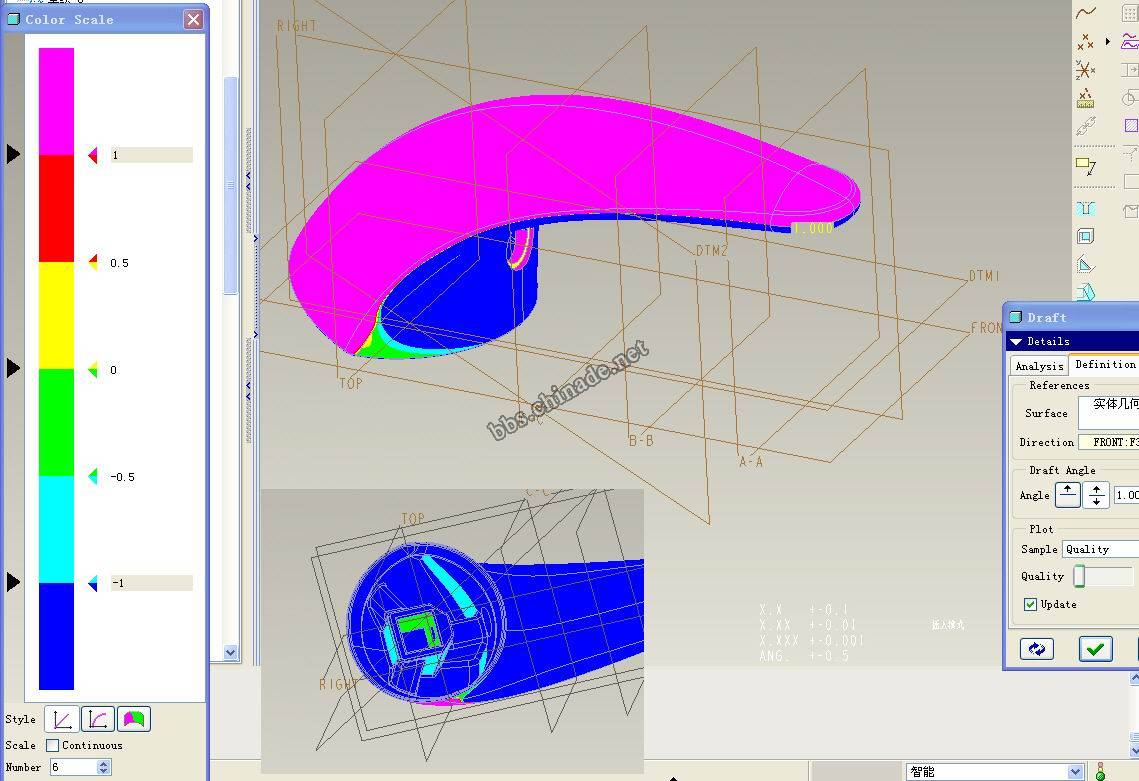Viewport: 1139px width, 781px height.
Task: Accept the draft analysis with green checkmark
Action: (1095, 649)
